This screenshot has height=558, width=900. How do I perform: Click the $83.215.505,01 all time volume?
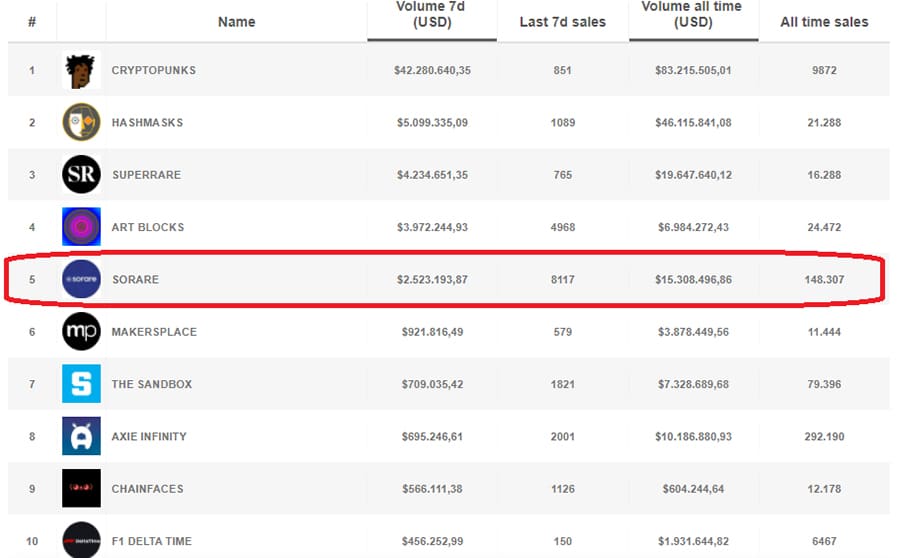click(x=693, y=70)
